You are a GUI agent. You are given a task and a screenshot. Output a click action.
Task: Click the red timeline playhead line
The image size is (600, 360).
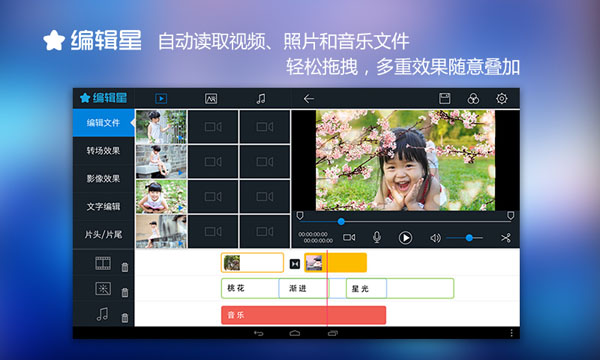click(x=327, y=288)
